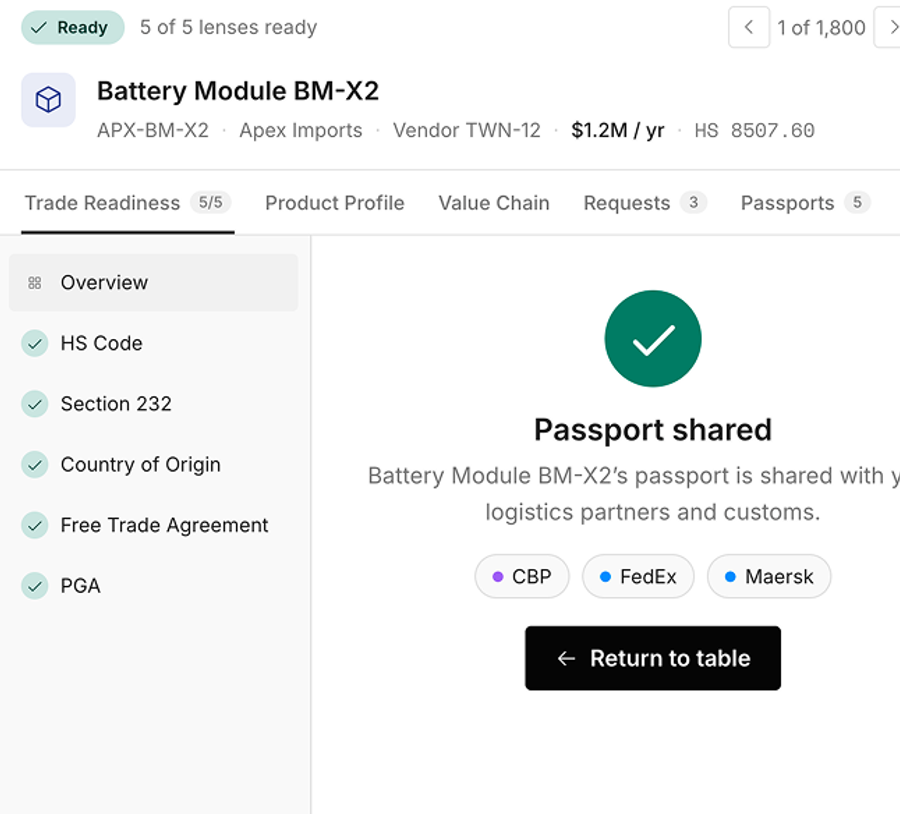900x814 pixels.
Task: Select the Country of Origin lens
Action: pyautogui.click(x=153, y=464)
